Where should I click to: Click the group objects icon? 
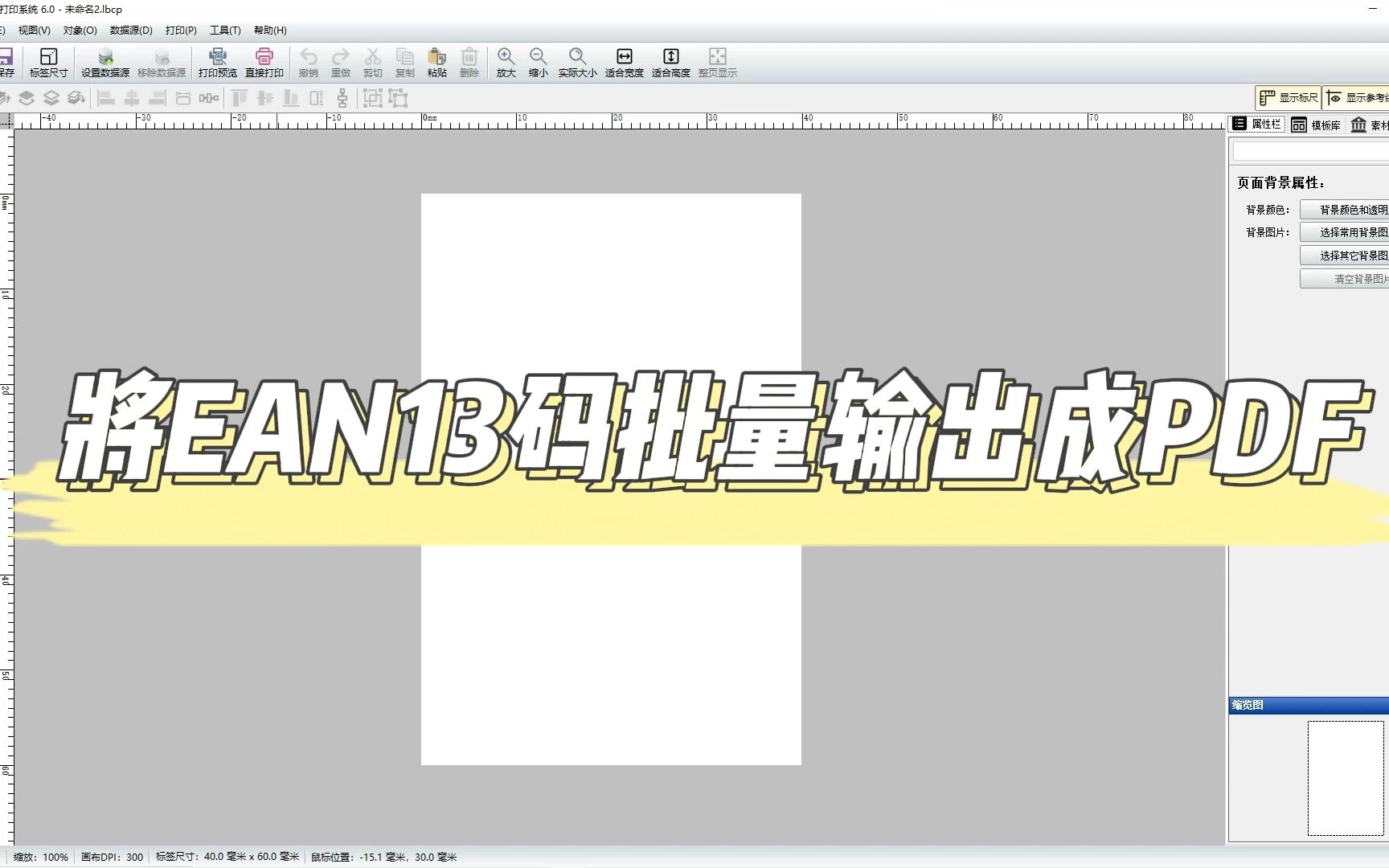373,98
